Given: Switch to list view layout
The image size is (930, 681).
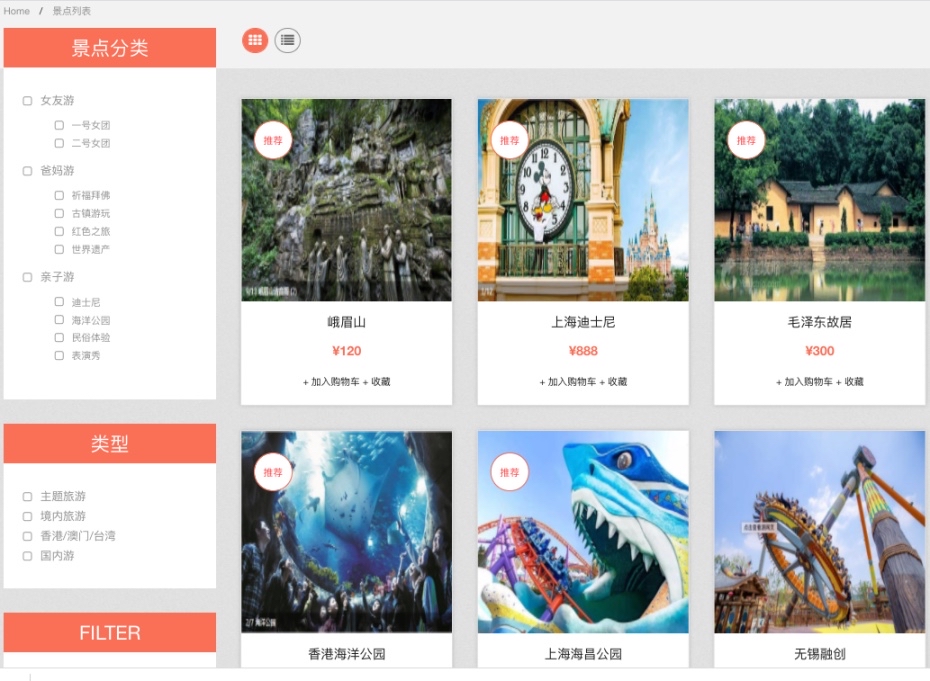Looking at the screenshot, I should pos(288,40).
